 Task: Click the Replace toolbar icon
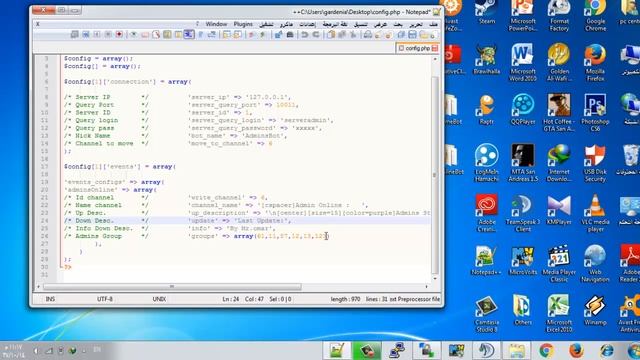[x=278, y=35]
